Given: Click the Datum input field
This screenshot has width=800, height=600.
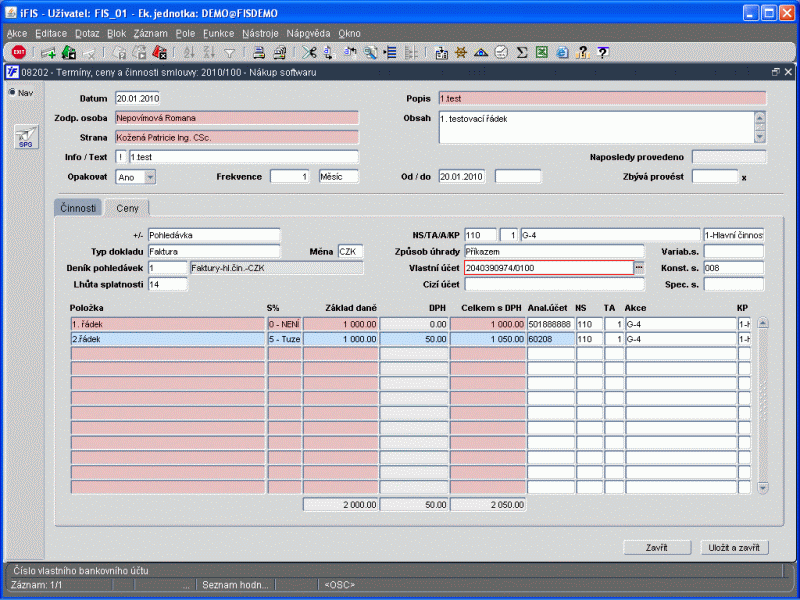Looking at the screenshot, I should pyautogui.click(x=137, y=98).
